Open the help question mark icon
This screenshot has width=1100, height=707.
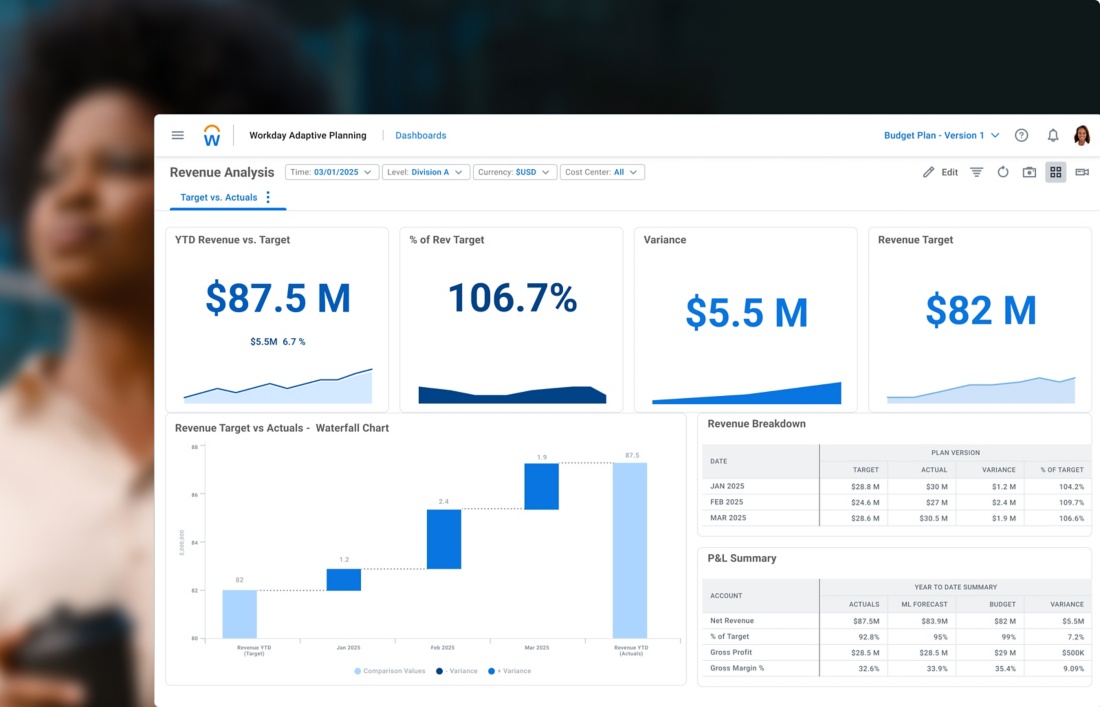[x=1021, y=135]
